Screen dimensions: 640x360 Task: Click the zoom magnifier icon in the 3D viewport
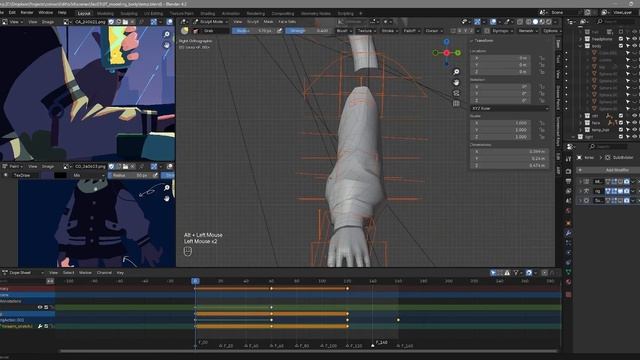[x=456, y=72]
